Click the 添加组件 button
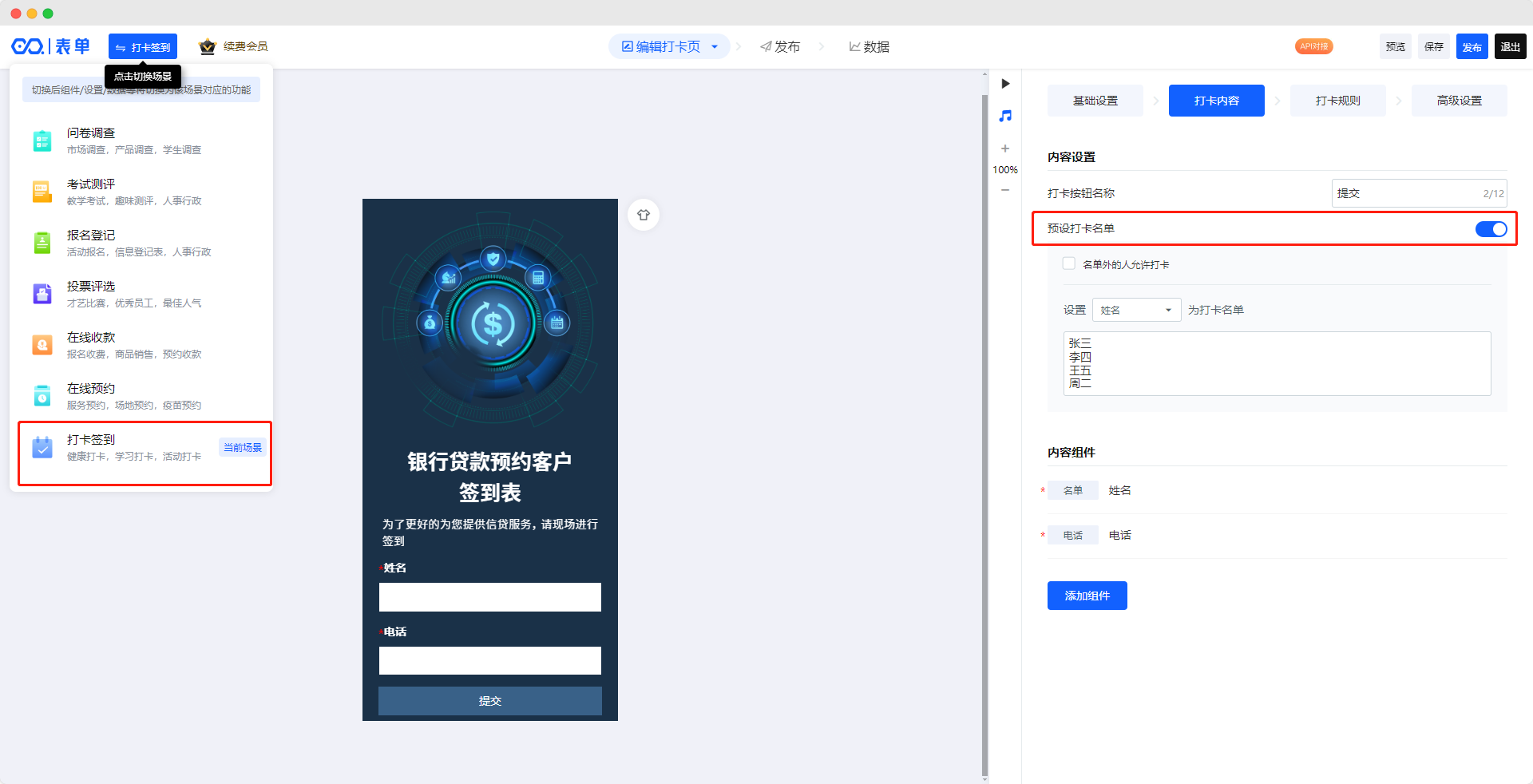The width and height of the screenshot is (1533, 784). [1087, 596]
